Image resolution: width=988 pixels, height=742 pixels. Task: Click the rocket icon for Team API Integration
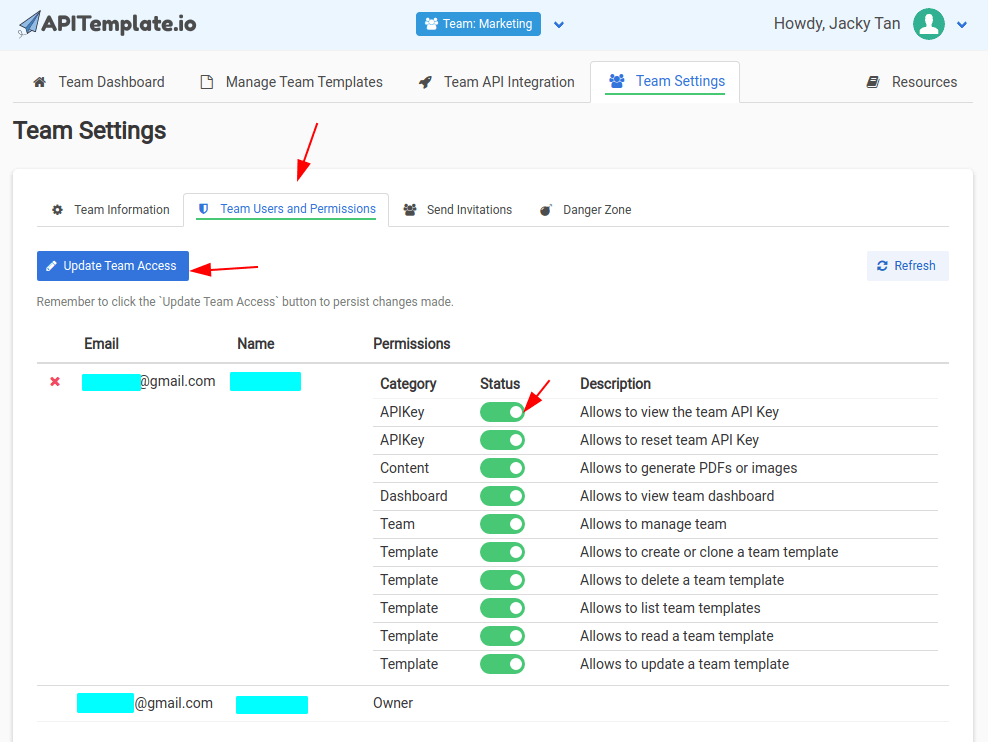click(x=425, y=82)
